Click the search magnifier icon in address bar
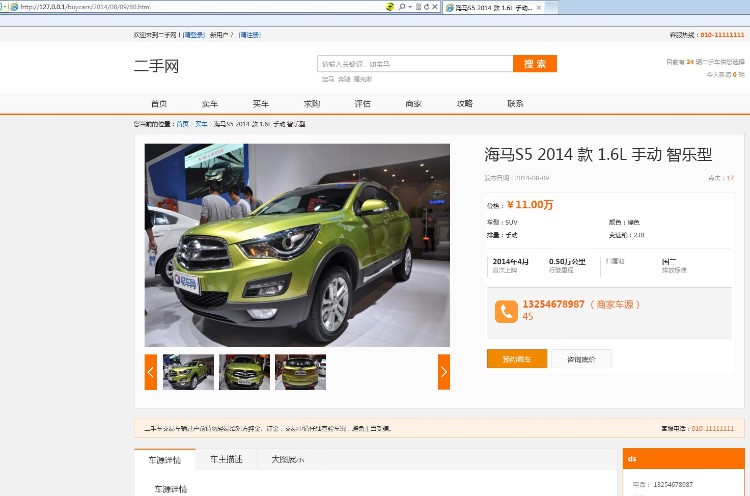The width and height of the screenshot is (750, 496). [x=402, y=7]
